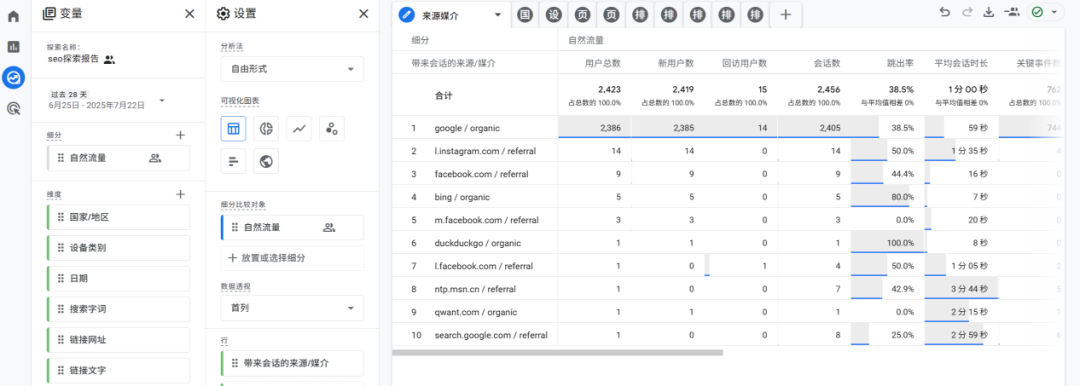Select the 国家/地区 dimension
The width and height of the screenshot is (1080, 386).
point(118,217)
